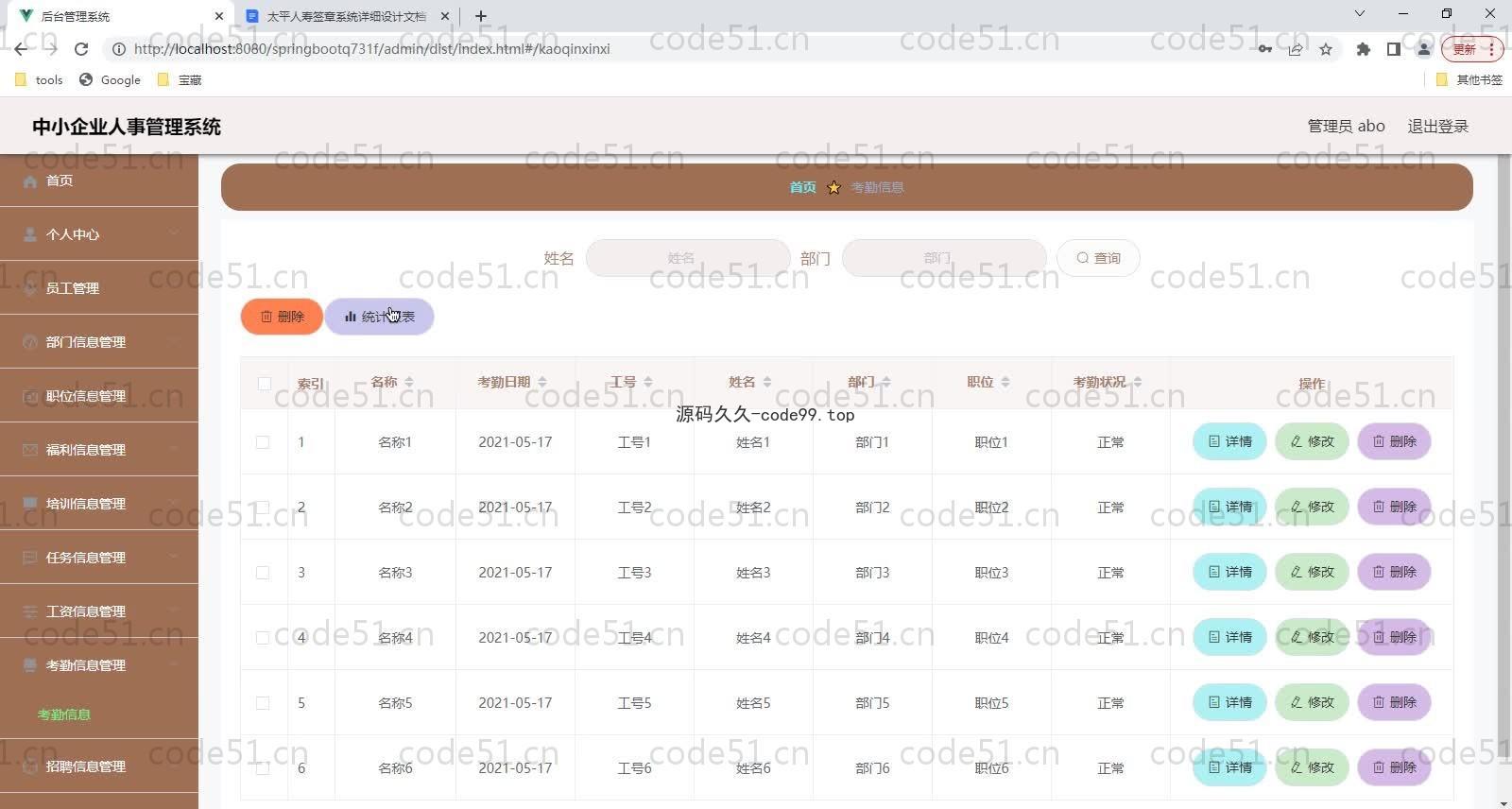Open the browser profile avatar
Screen dimensions: 1512x809
tap(1424, 49)
